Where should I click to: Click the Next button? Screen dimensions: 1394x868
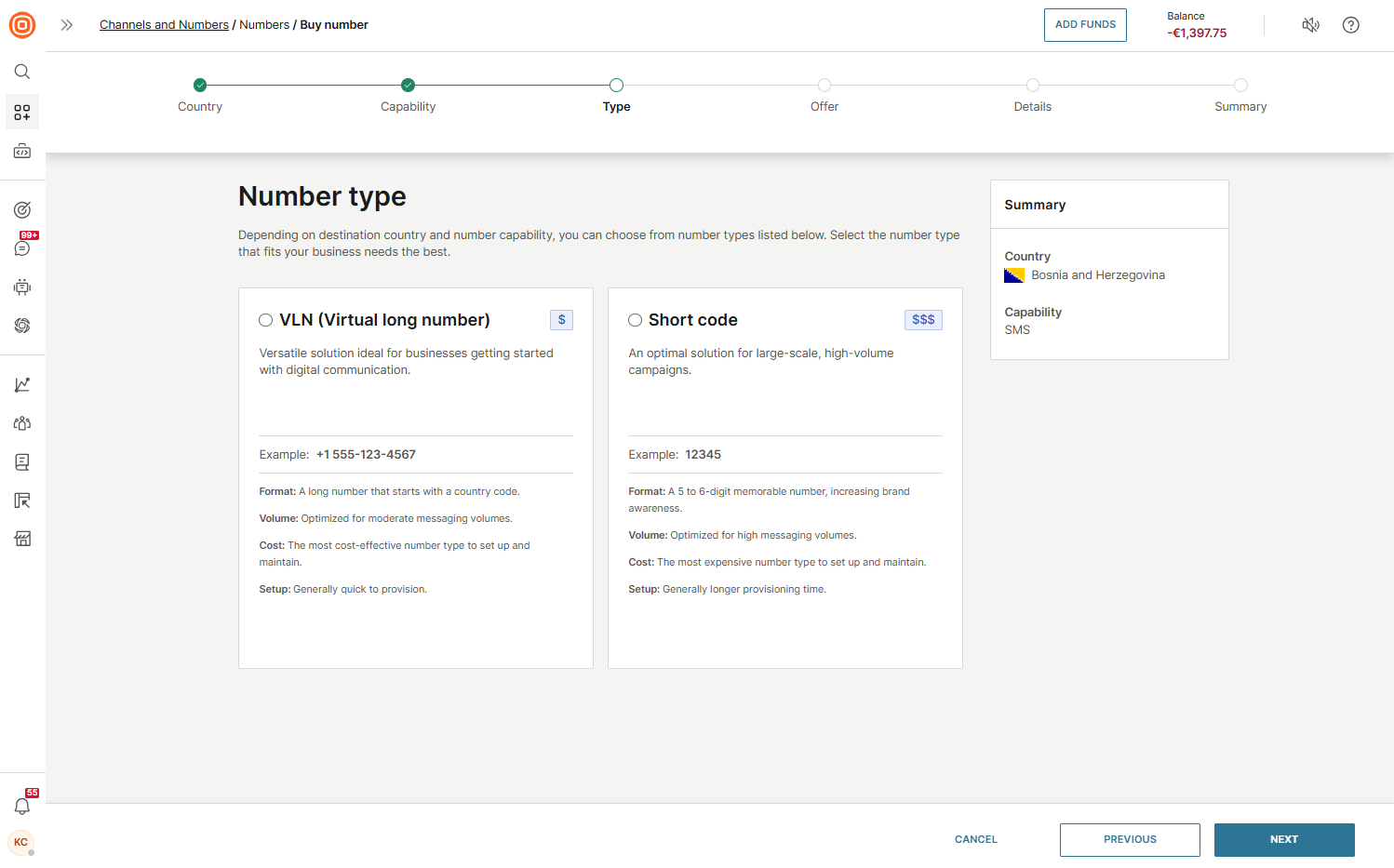coord(1283,839)
